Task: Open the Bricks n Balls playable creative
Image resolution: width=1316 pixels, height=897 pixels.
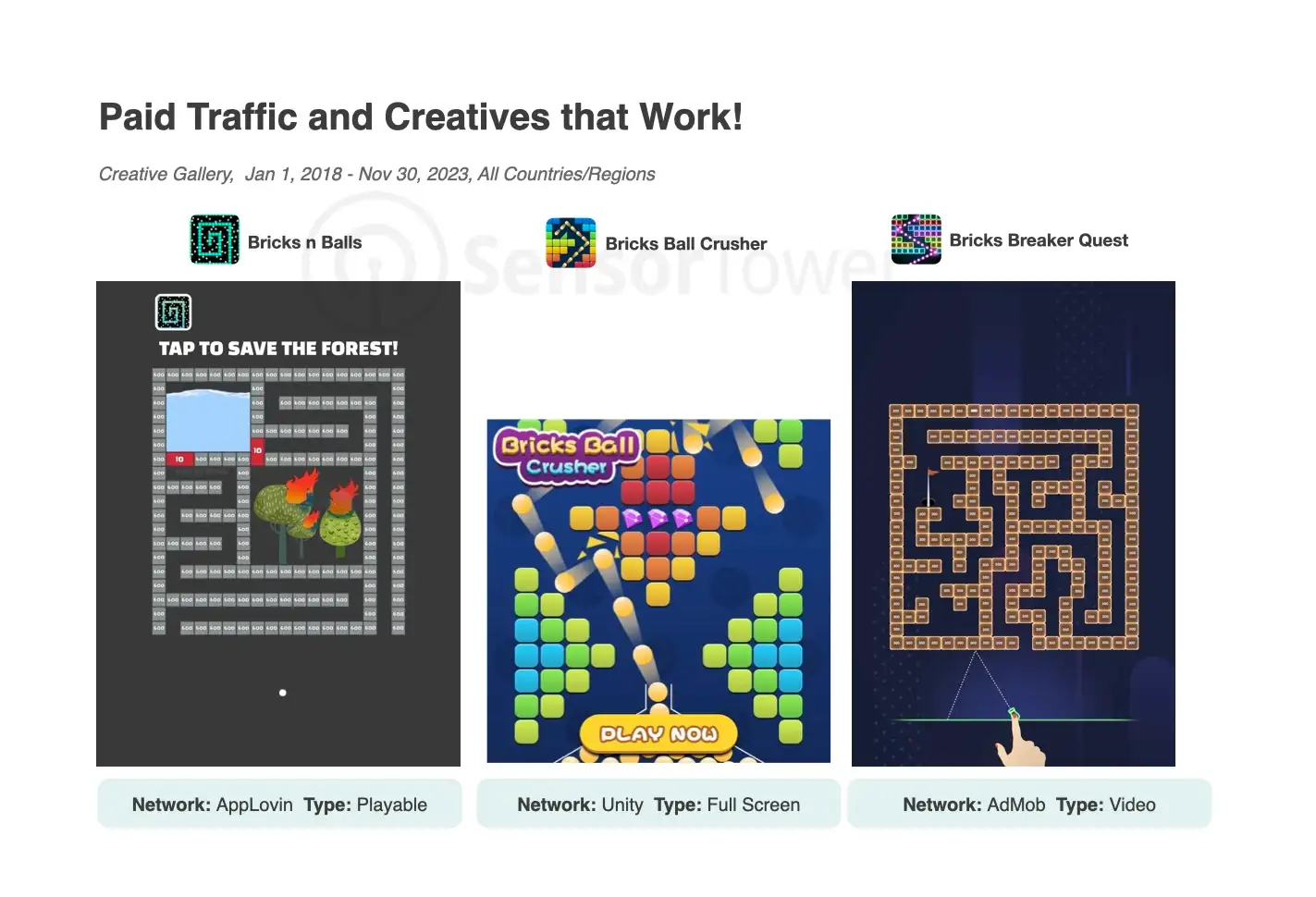Action: point(278,523)
